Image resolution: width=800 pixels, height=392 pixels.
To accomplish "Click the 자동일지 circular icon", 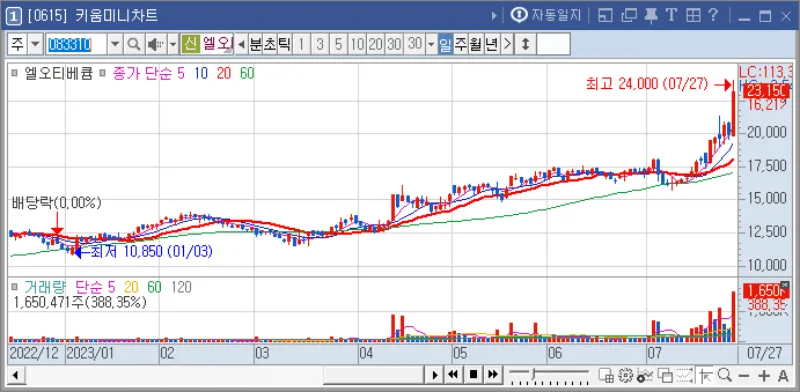I will (x=519, y=15).
